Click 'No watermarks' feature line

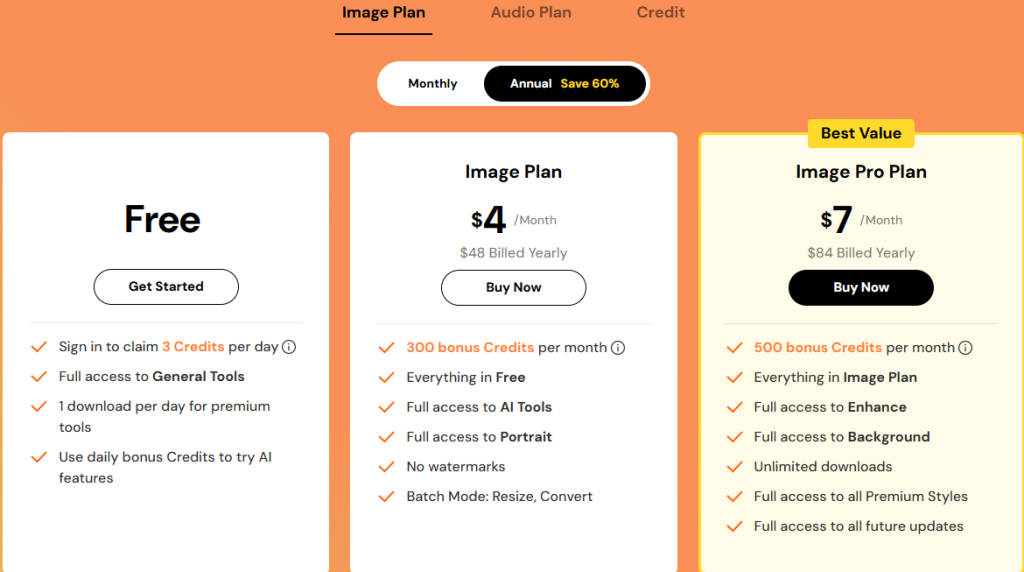(x=456, y=467)
